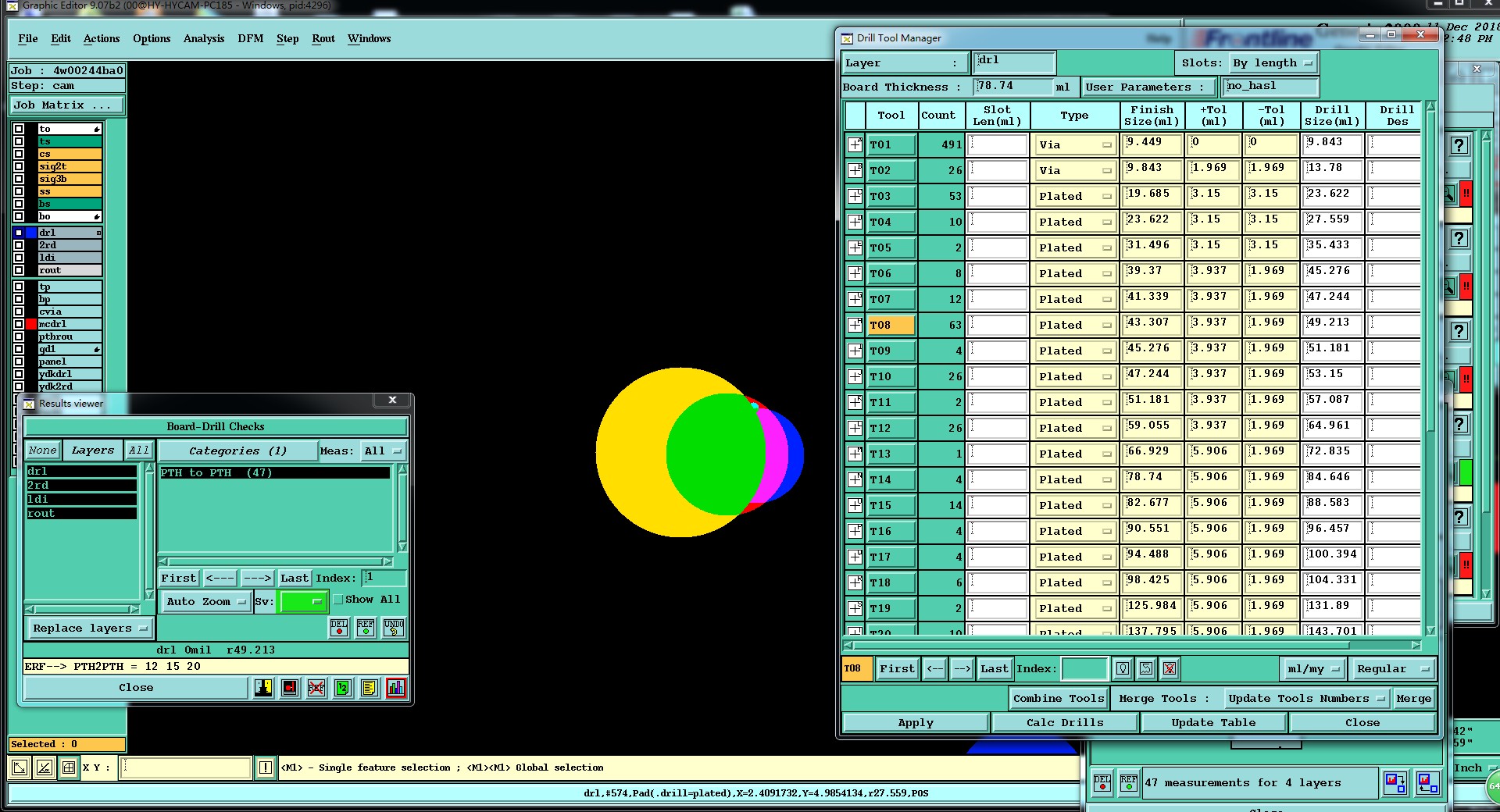
Task: Click the yellow and black icon next to Close
Action: point(263,688)
